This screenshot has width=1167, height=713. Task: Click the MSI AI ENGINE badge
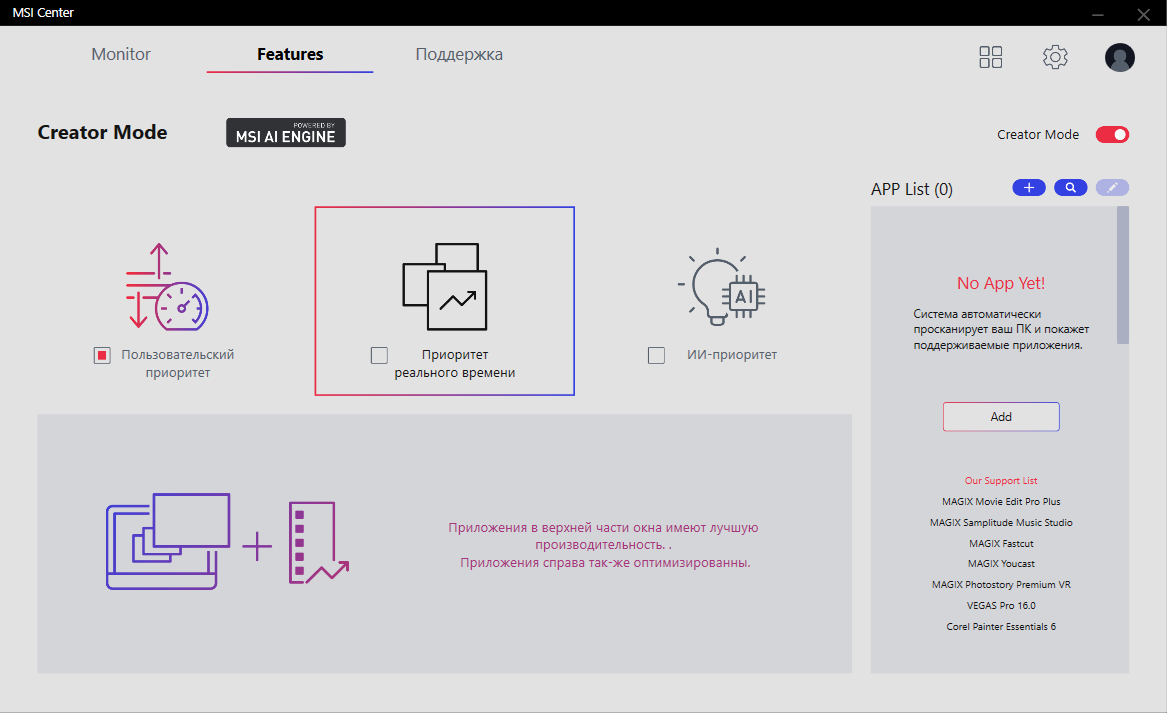pyautogui.click(x=286, y=132)
